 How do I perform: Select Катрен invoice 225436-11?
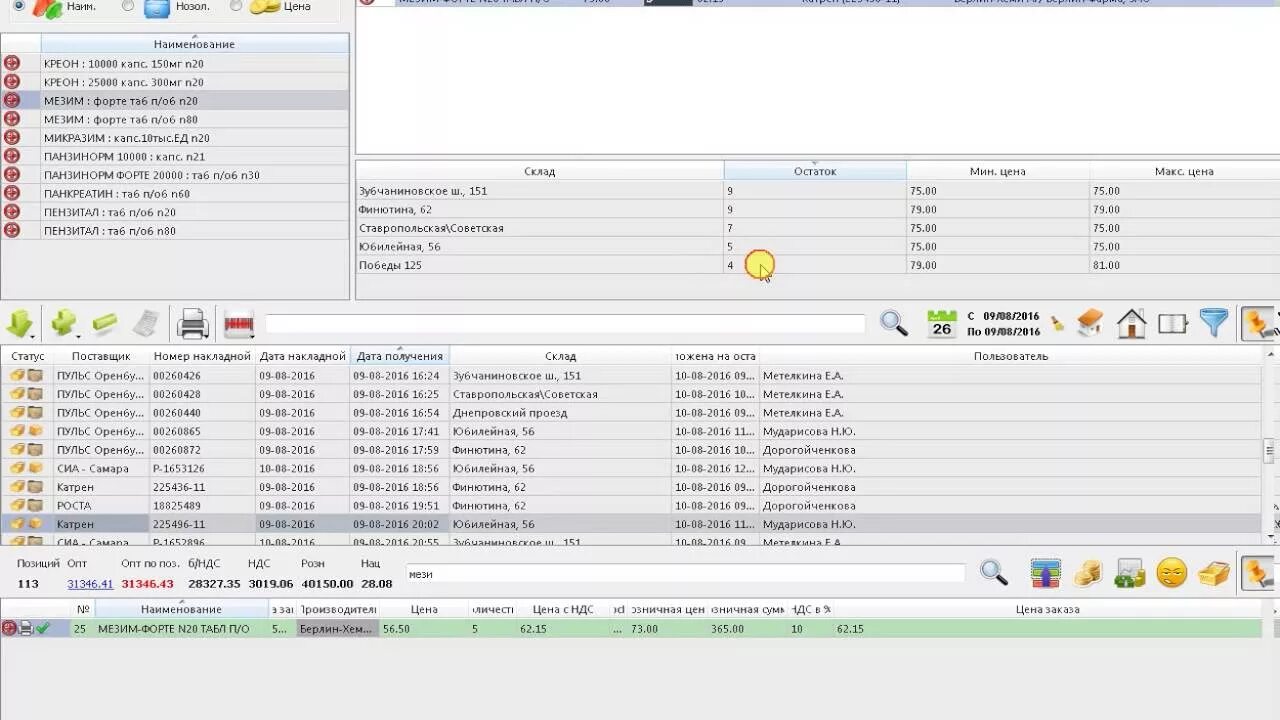click(x=631, y=487)
